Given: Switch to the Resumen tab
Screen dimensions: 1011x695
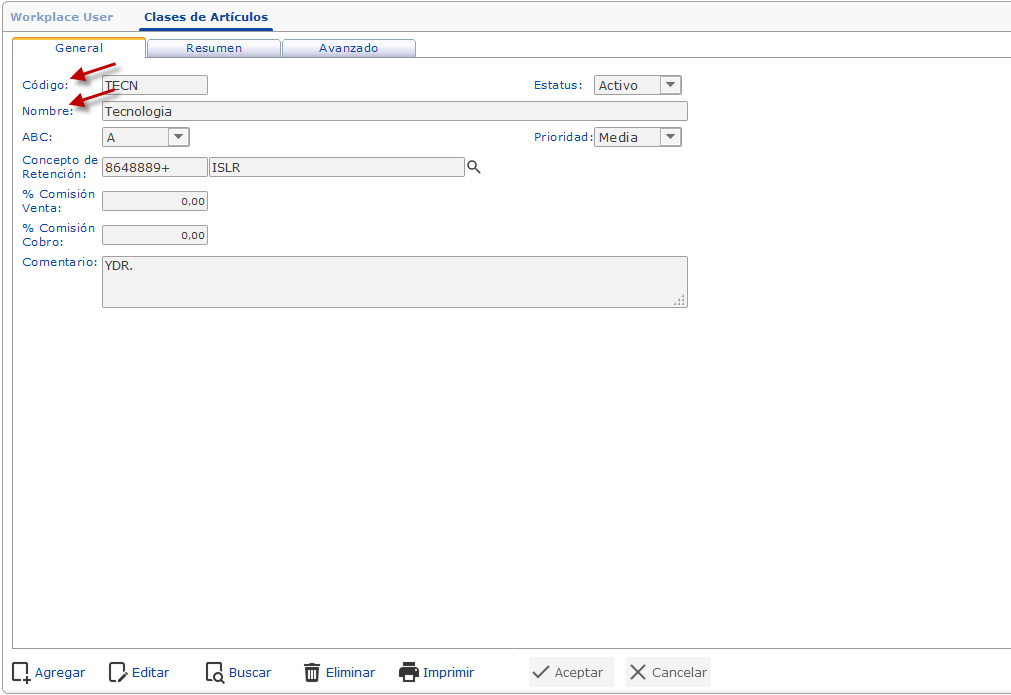Looking at the screenshot, I should pos(214,48).
